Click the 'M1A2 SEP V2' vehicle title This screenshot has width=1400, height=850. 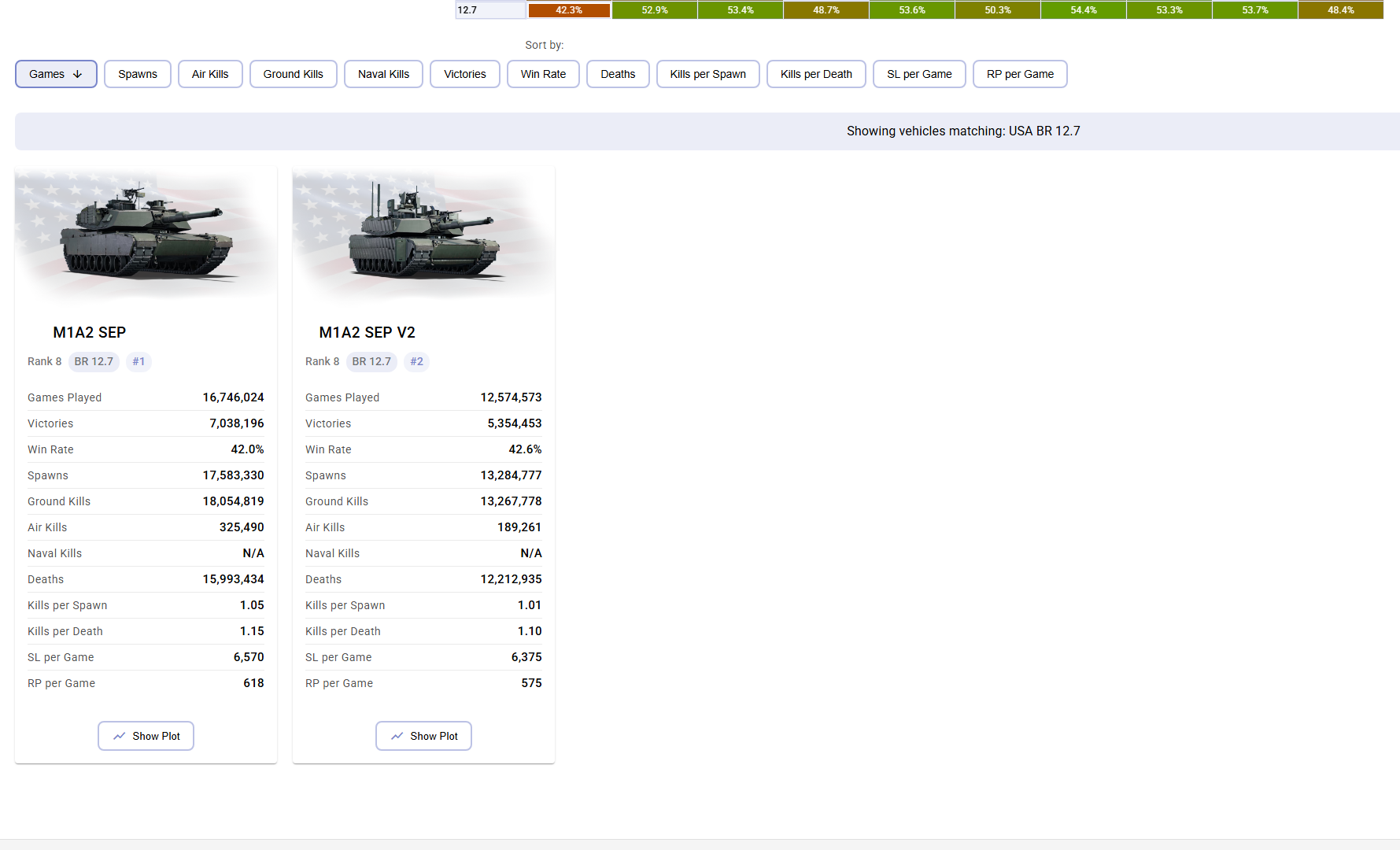pyautogui.click(x=367, y=333)
